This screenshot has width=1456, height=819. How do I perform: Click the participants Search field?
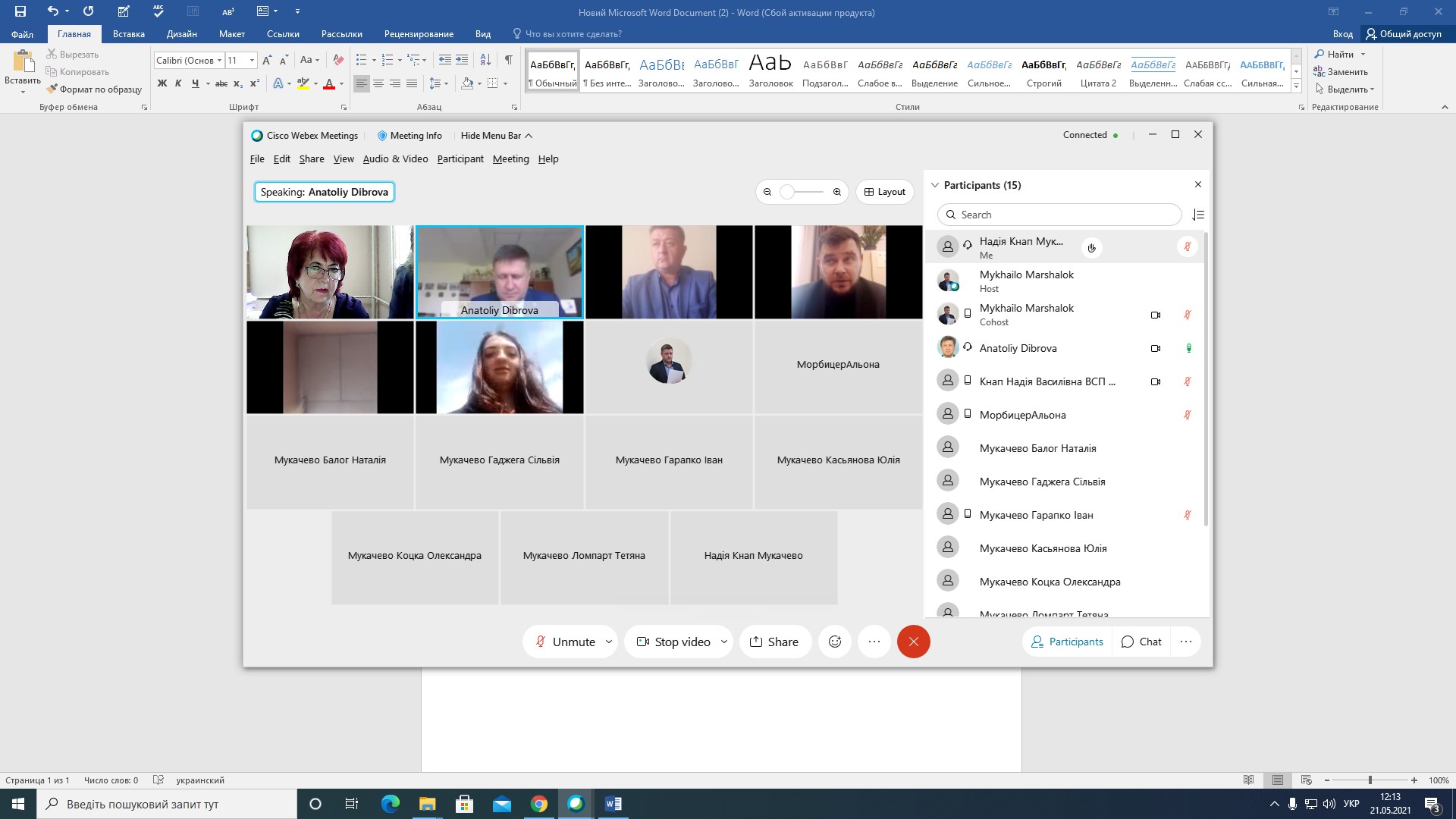point(1059,215)
